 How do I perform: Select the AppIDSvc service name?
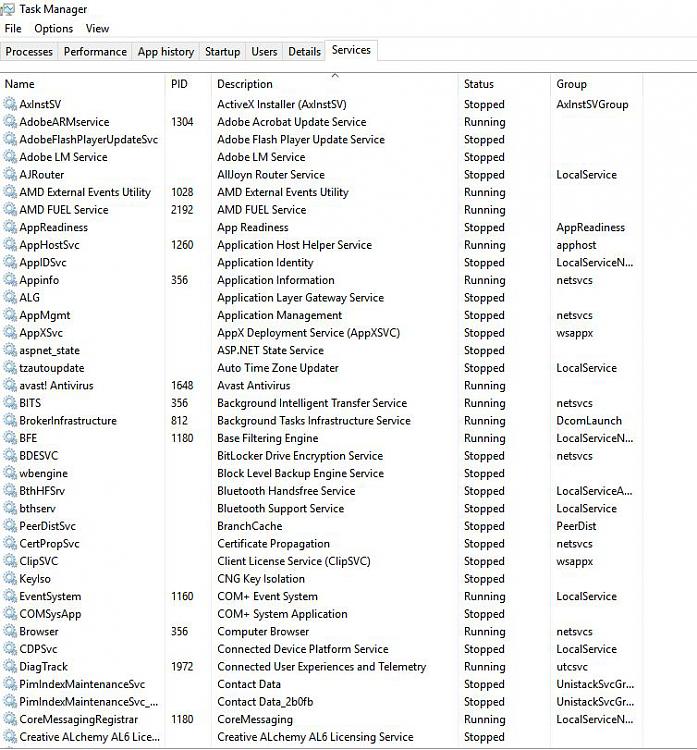click(43, 263)
